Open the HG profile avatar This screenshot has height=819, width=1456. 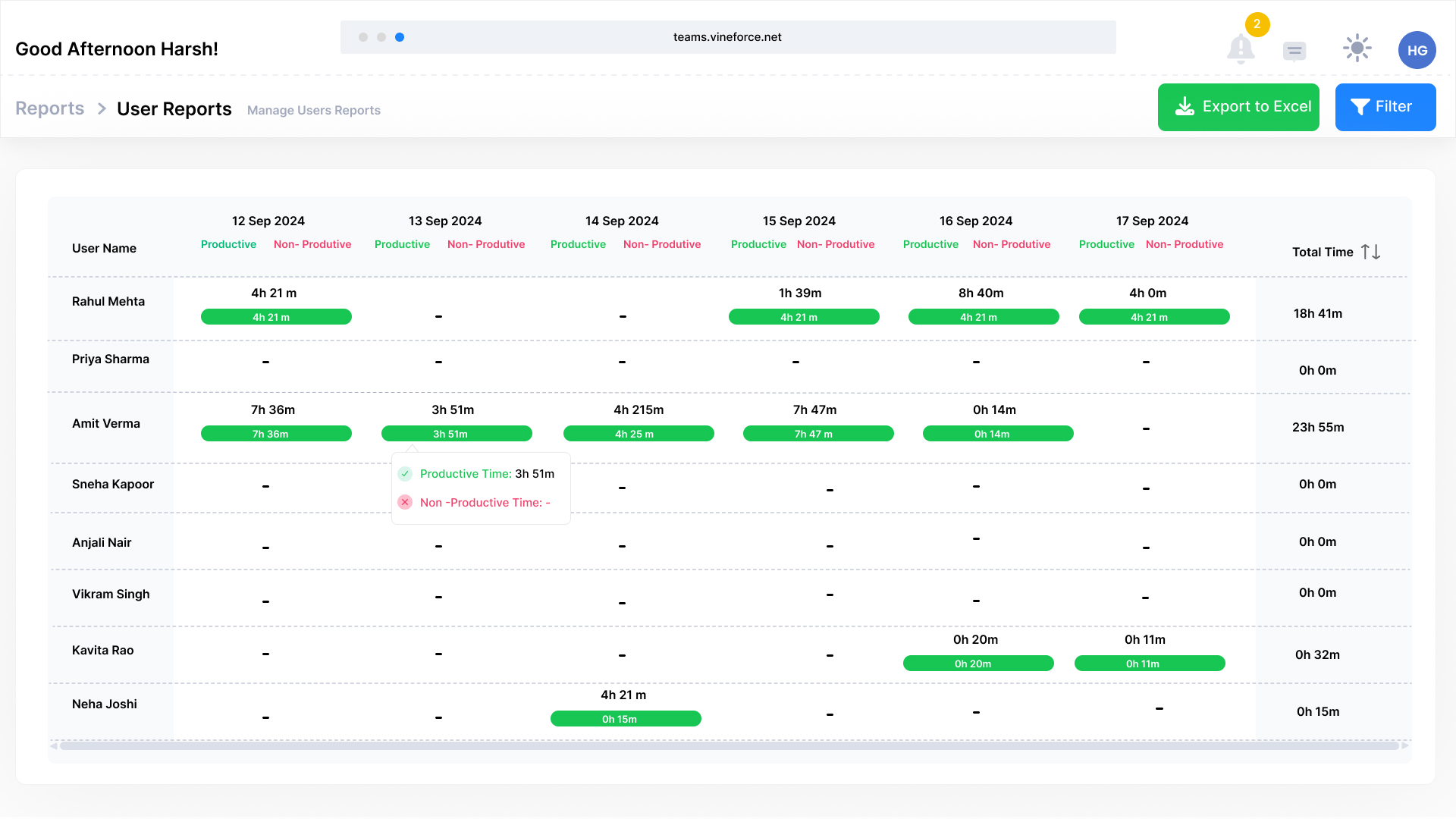coord(1417,50)
